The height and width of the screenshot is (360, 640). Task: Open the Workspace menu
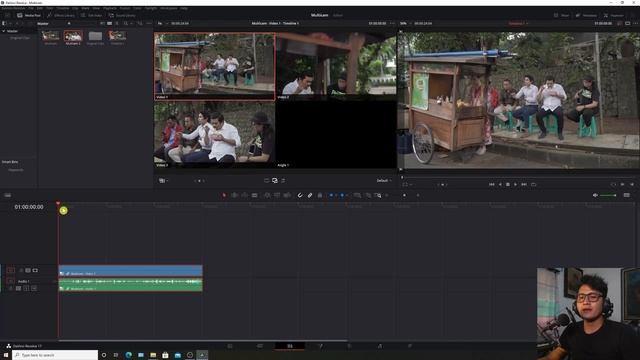pyautogui.click(x=169, y=8)
